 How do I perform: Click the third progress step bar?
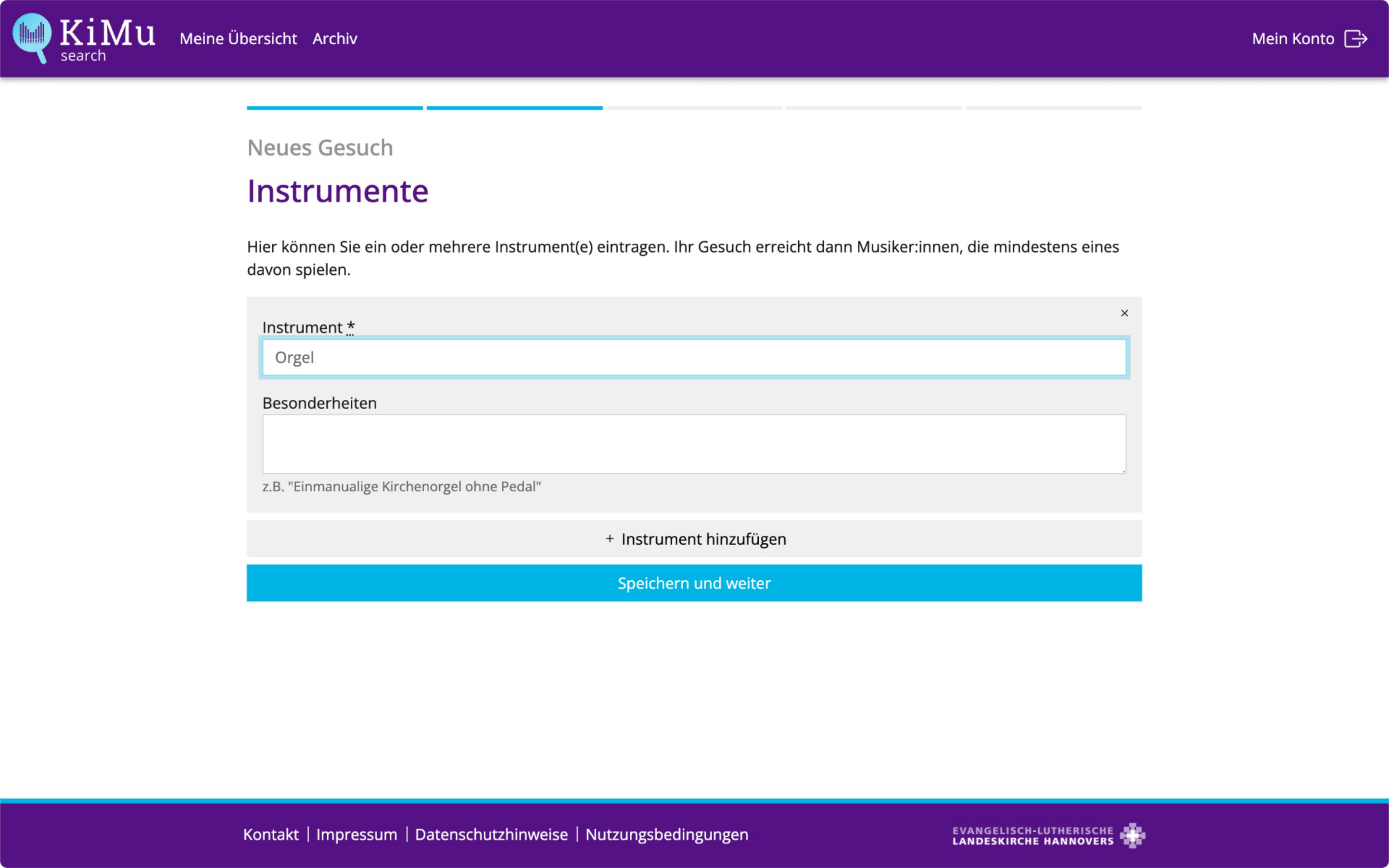694,108
